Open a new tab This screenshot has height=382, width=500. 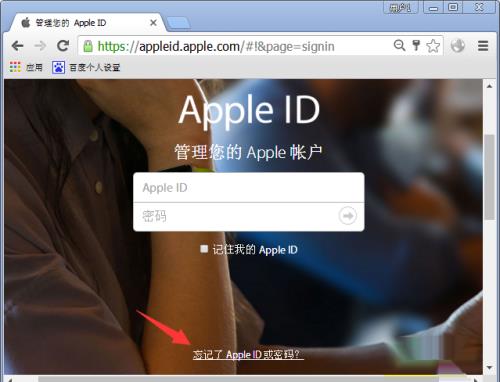point(179,23)
